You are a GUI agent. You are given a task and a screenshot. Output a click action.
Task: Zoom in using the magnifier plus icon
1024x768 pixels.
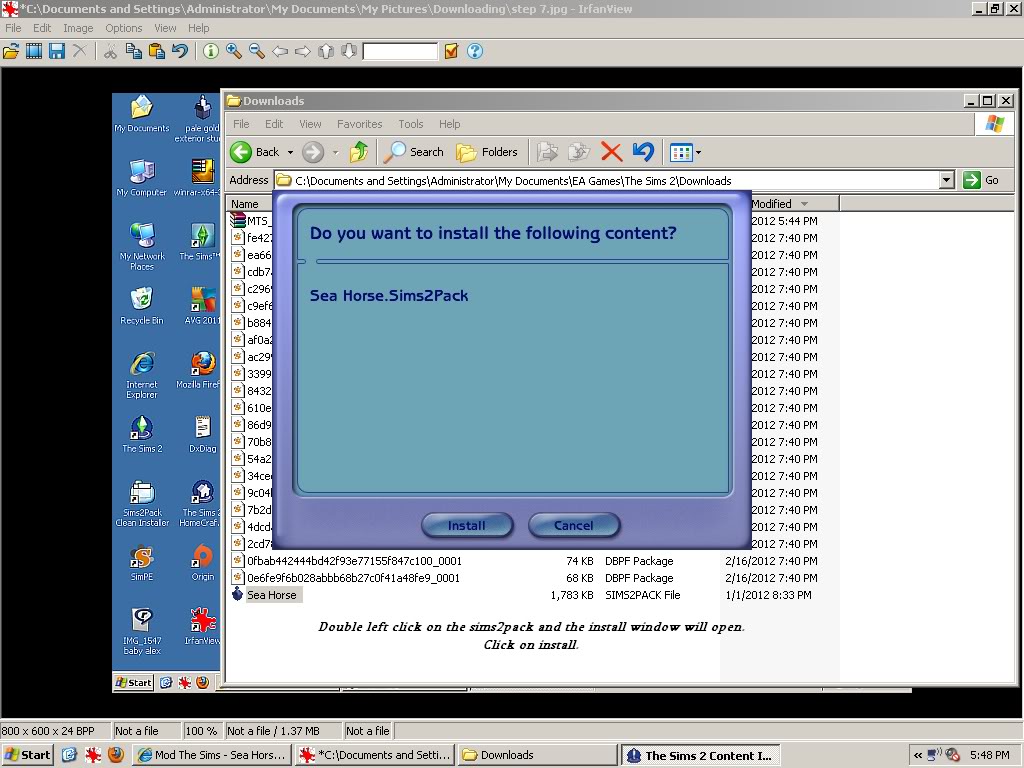coord(234,51)
